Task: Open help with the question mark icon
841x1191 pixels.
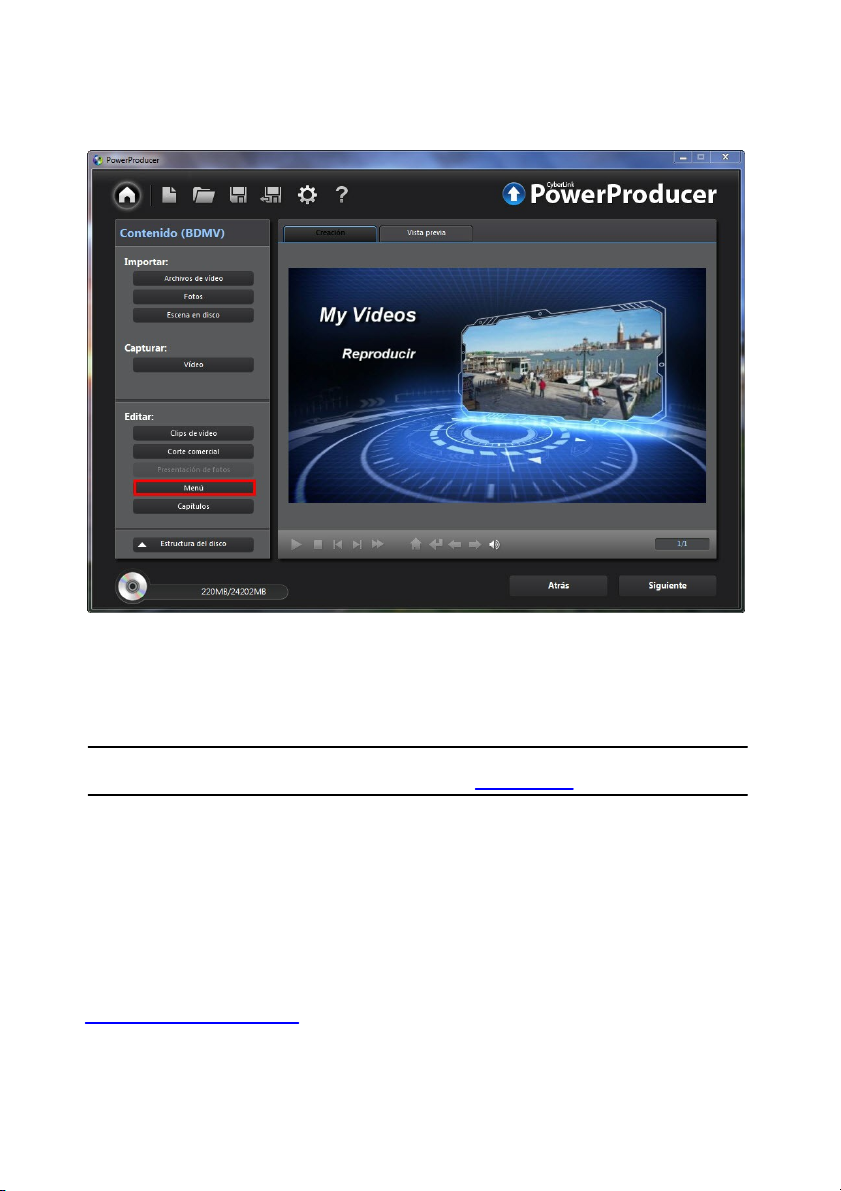Action: tap(341, 195)
